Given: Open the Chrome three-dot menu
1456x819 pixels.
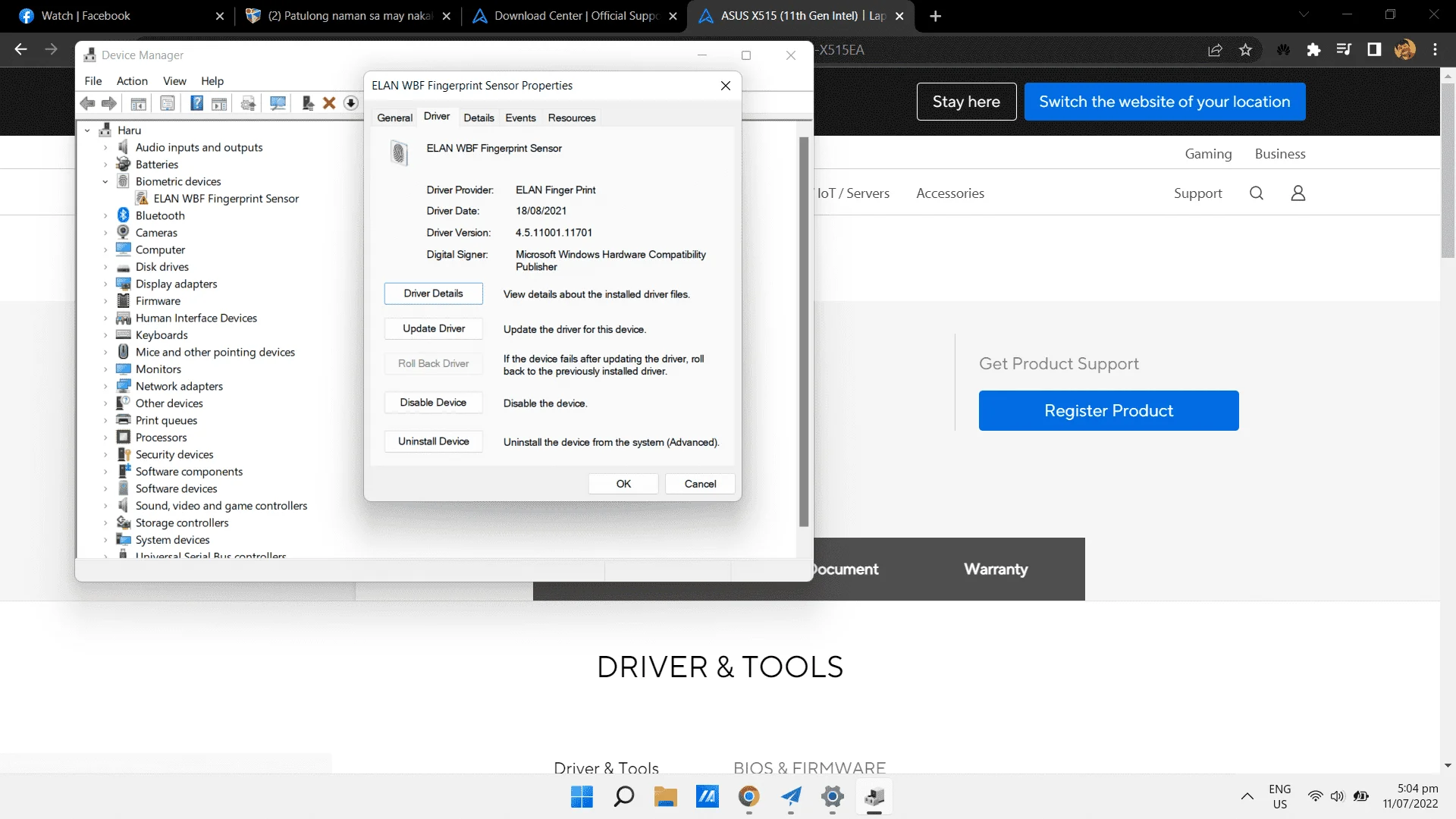Looking at the screenshot, I should click(1435, 50).
